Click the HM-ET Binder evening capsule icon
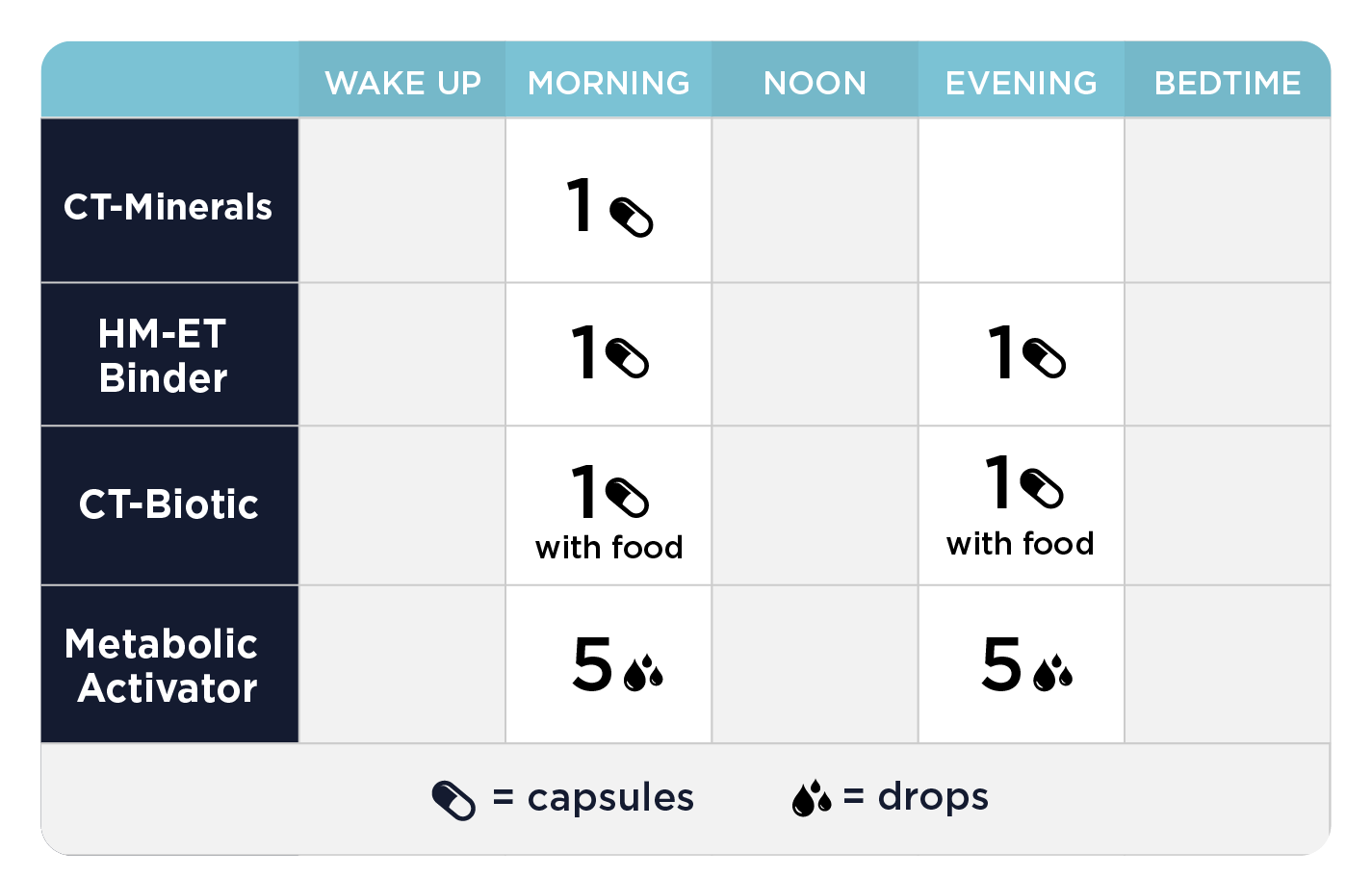Viewport: 1372px width, 878px height. (1045, 359)
